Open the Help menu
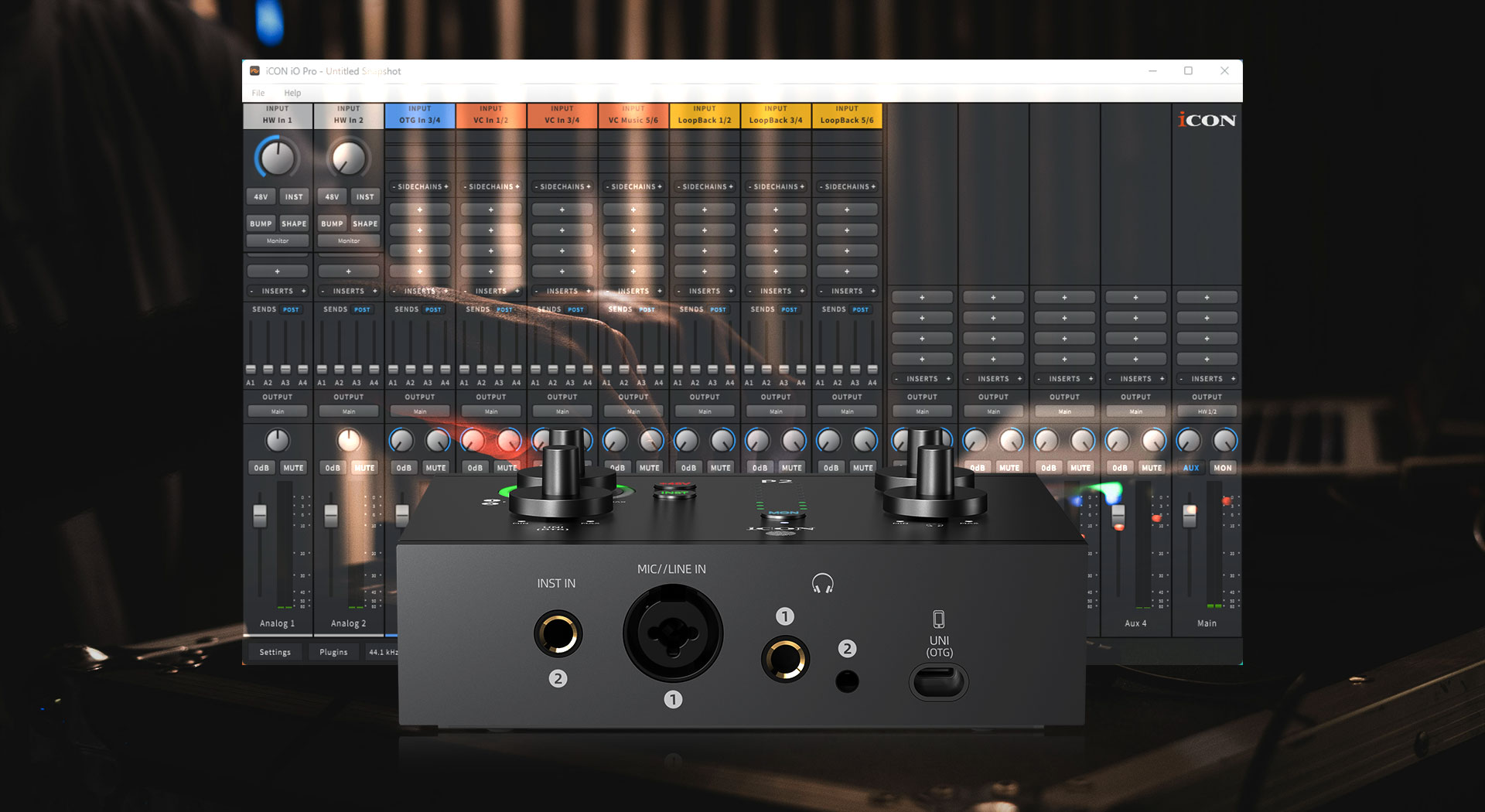The height and width of the screenshot is (812, 1485). click(292, 93)
